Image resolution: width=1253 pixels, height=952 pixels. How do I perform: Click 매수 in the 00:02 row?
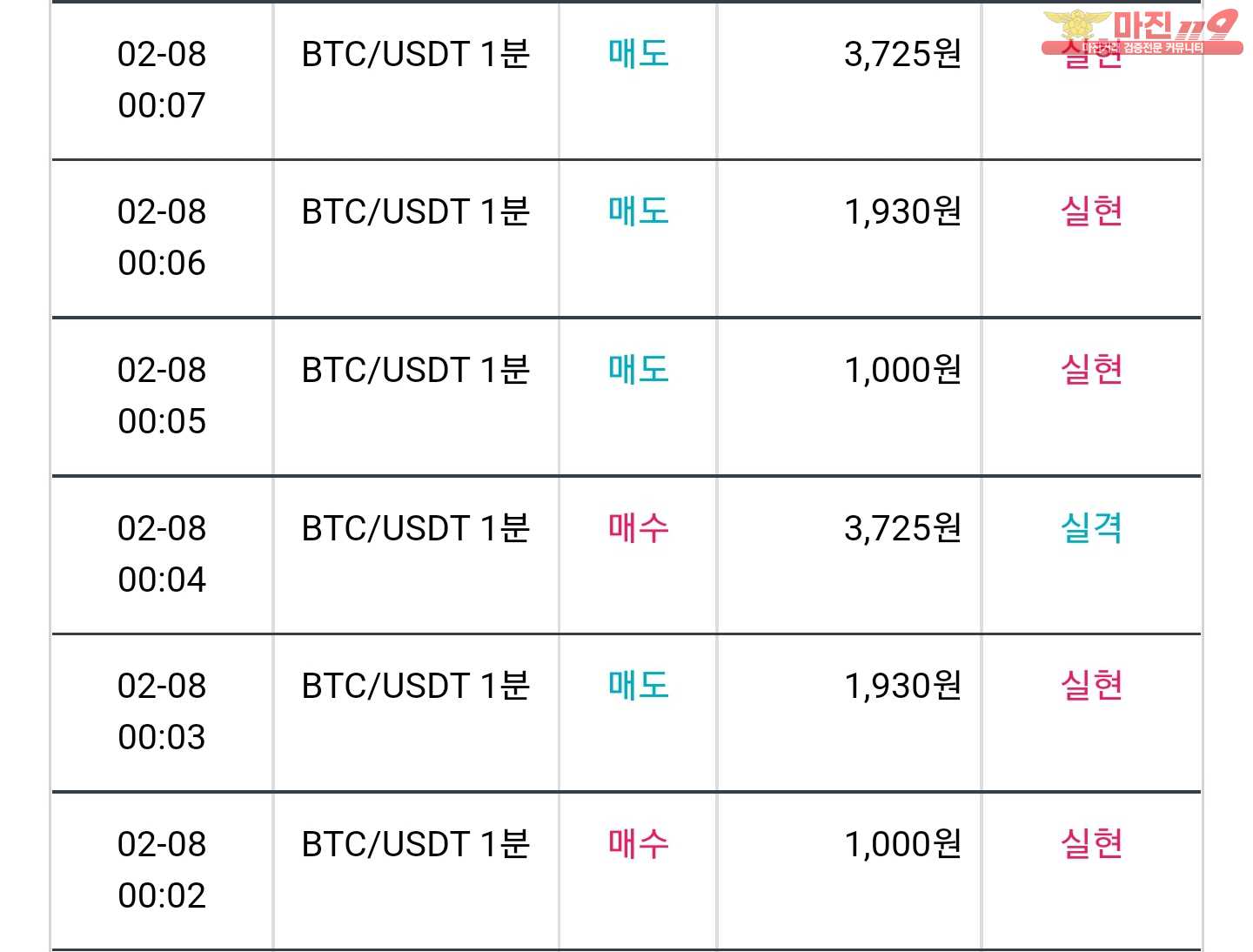pyautogui.click(x=638, y=844)
